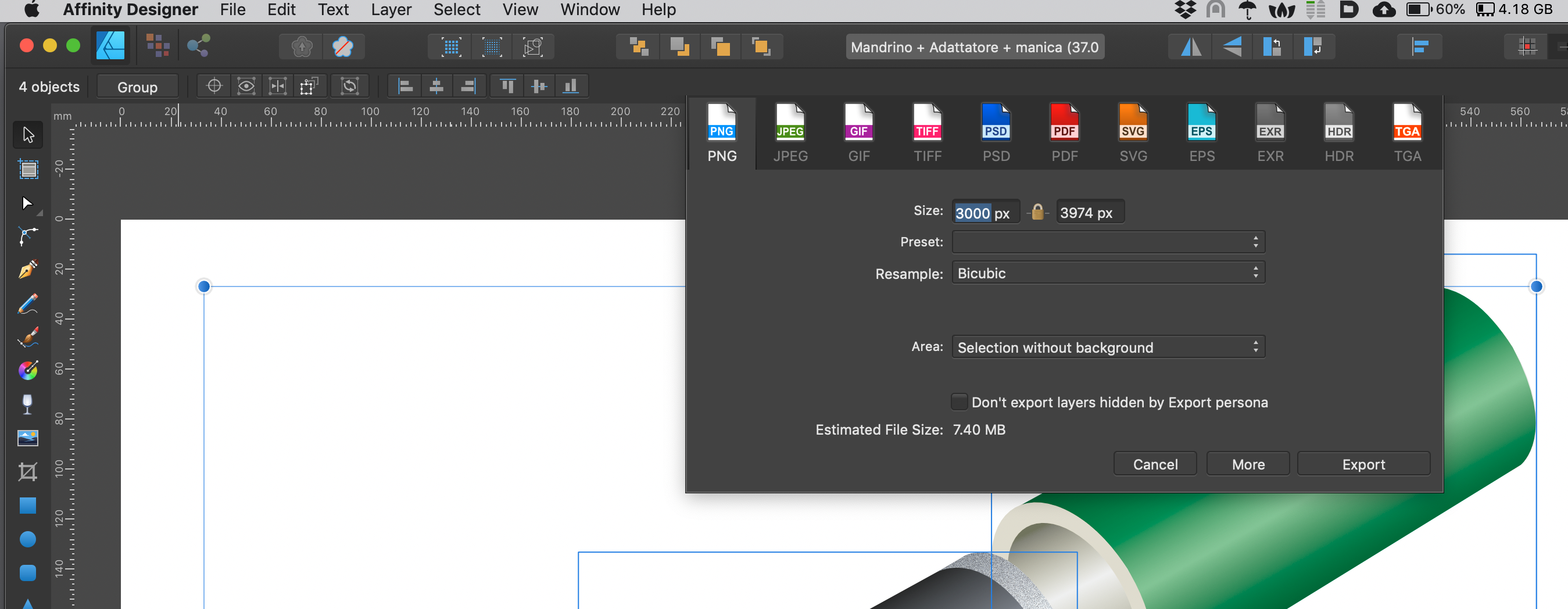Switch to Designer persona icon
This screenshot has height=609, width=1568.
click(x=111, y=46)
